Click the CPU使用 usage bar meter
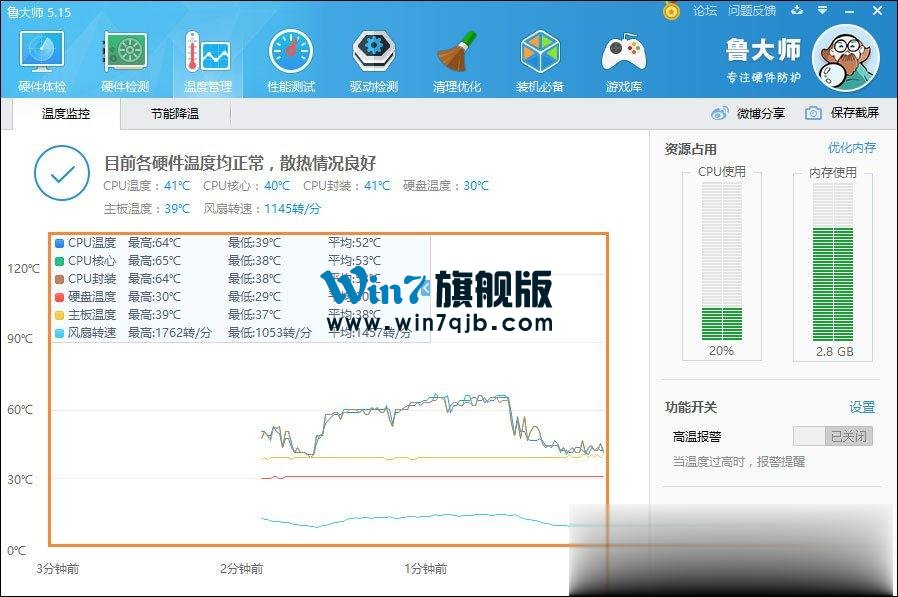This screenshot has width=898, height=597. [x=722, y=261]
